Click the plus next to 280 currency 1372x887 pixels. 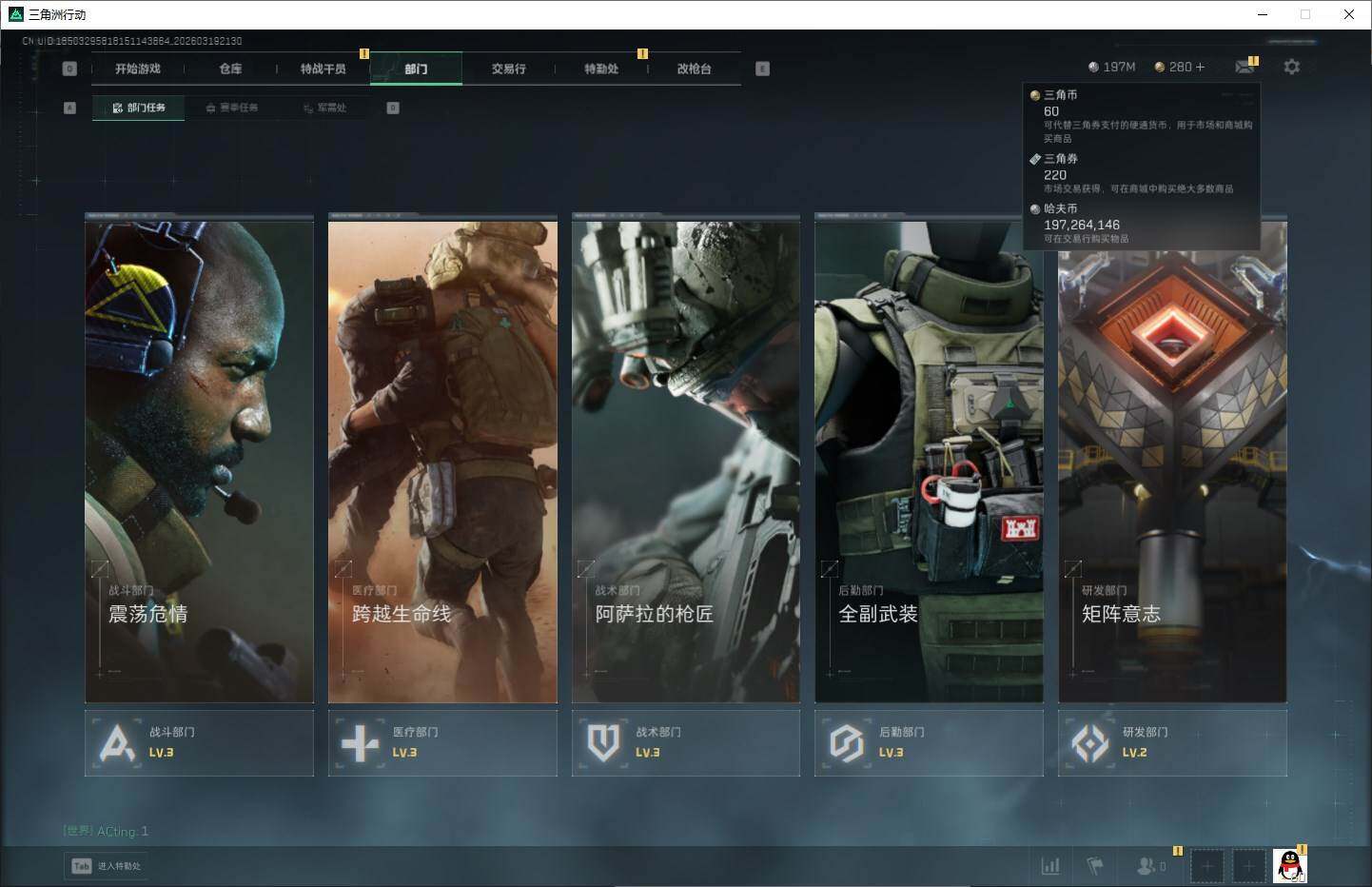click(1200, 67)
